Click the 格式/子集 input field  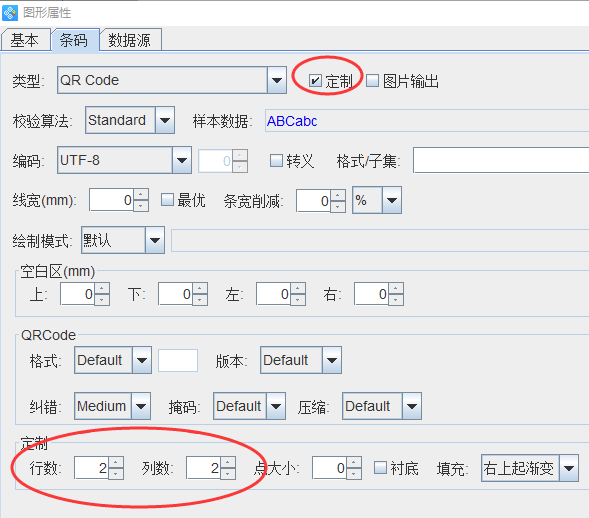coord(501,160)
